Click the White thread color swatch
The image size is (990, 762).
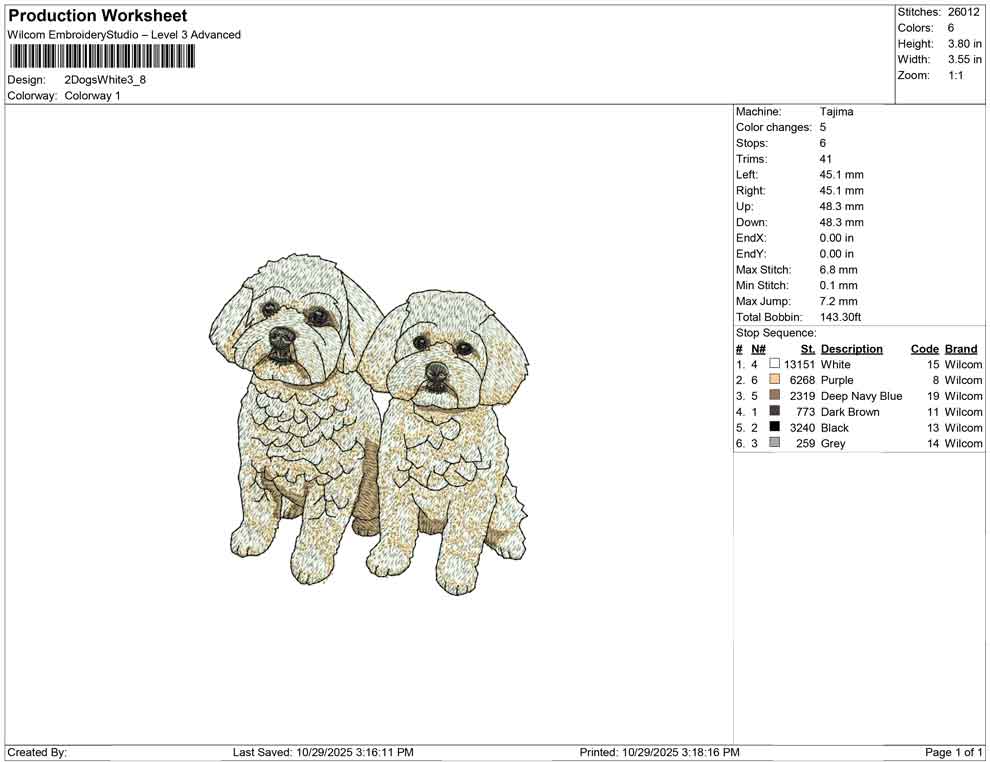tap(775, 364)
